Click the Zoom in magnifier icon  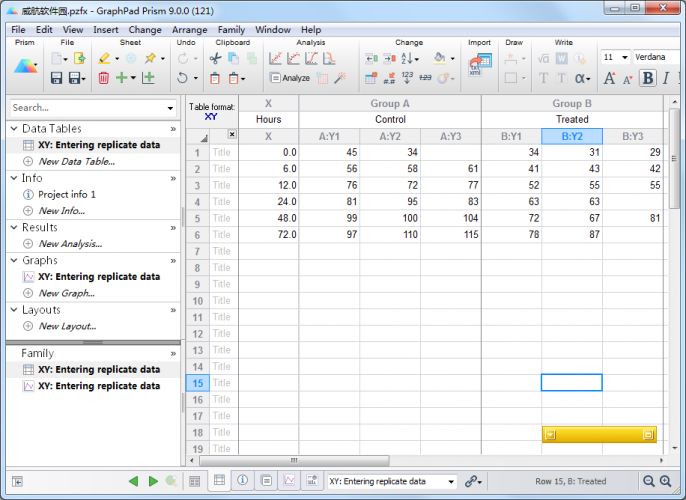[x=665, y=481]
